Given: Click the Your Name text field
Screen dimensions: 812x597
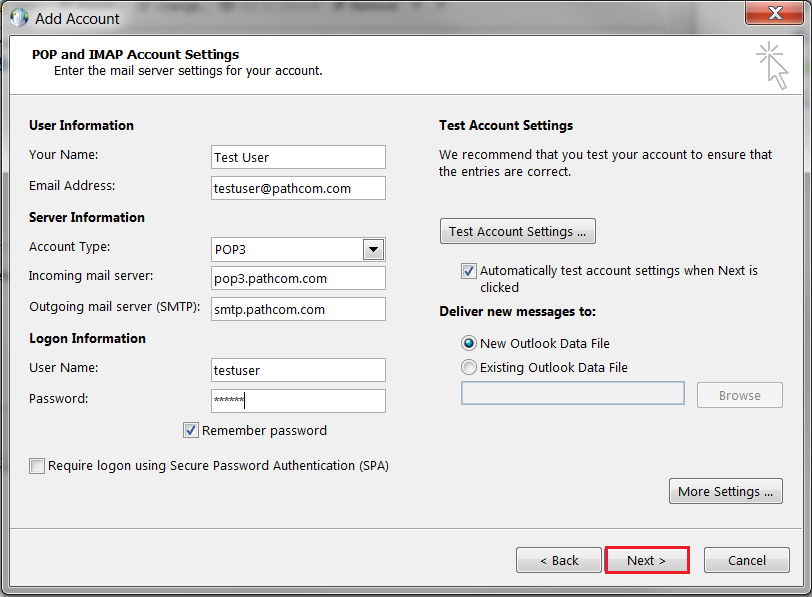Looking at the screenshot, I should tap(297, 157).
